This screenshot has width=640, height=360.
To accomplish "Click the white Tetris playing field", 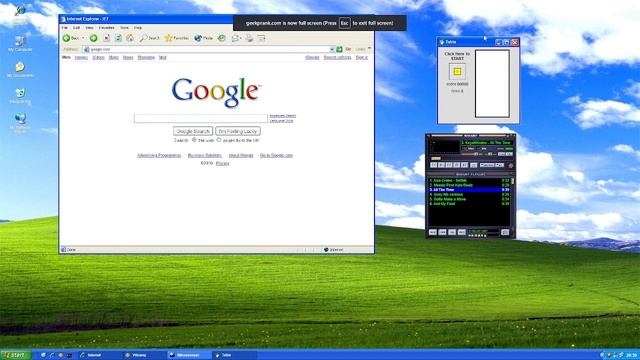I will click(492, 84).
